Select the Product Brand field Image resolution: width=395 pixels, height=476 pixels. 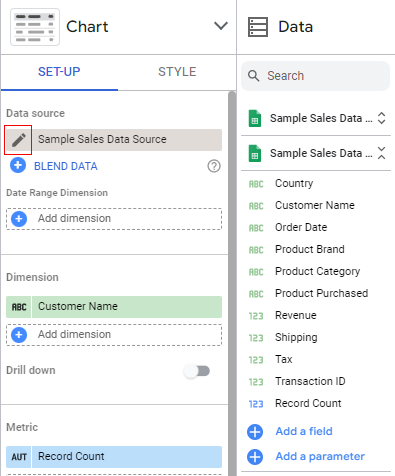(x=310, y=249)
